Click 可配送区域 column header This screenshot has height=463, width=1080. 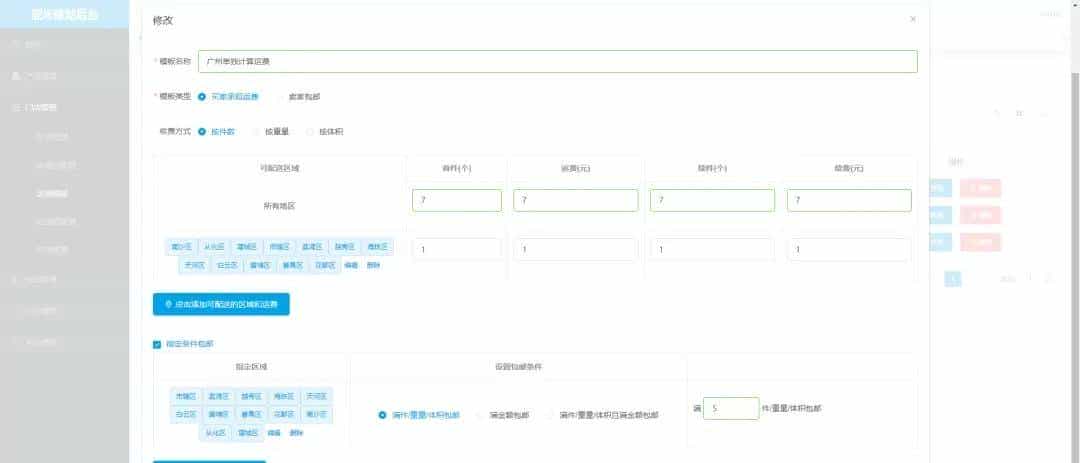point(279,168)
